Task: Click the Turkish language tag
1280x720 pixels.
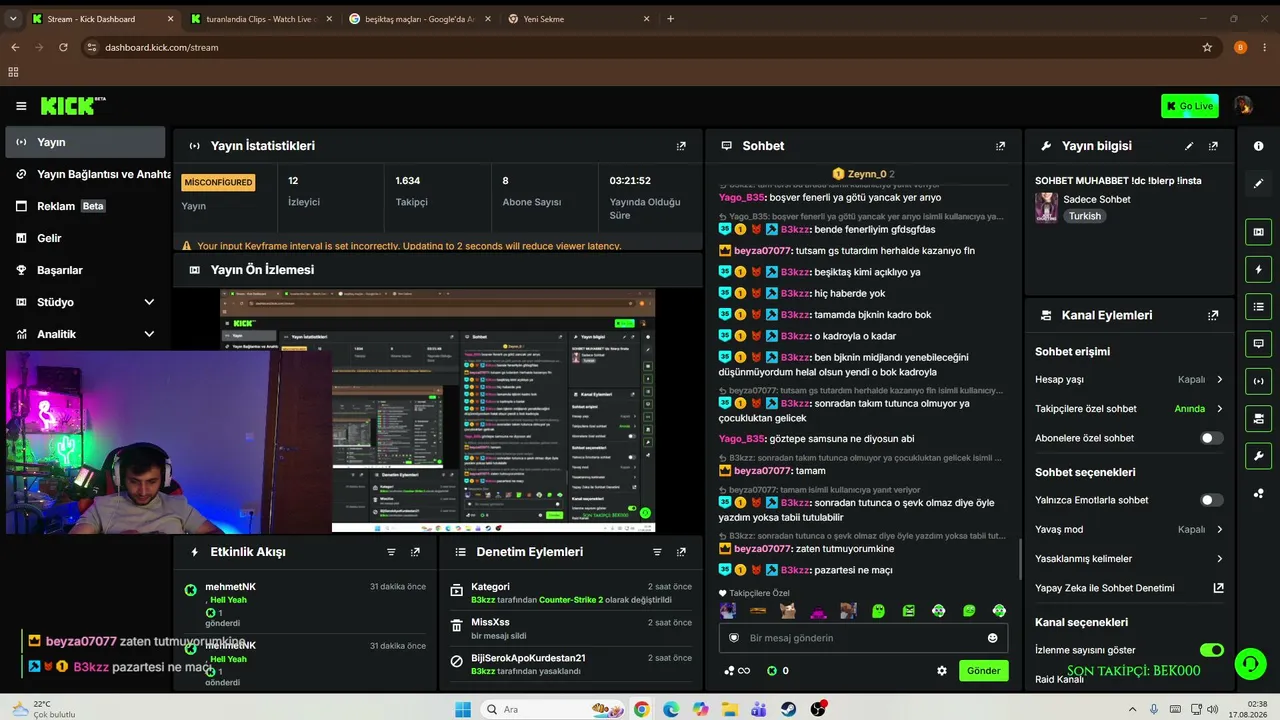Action: pos(1084,216)
